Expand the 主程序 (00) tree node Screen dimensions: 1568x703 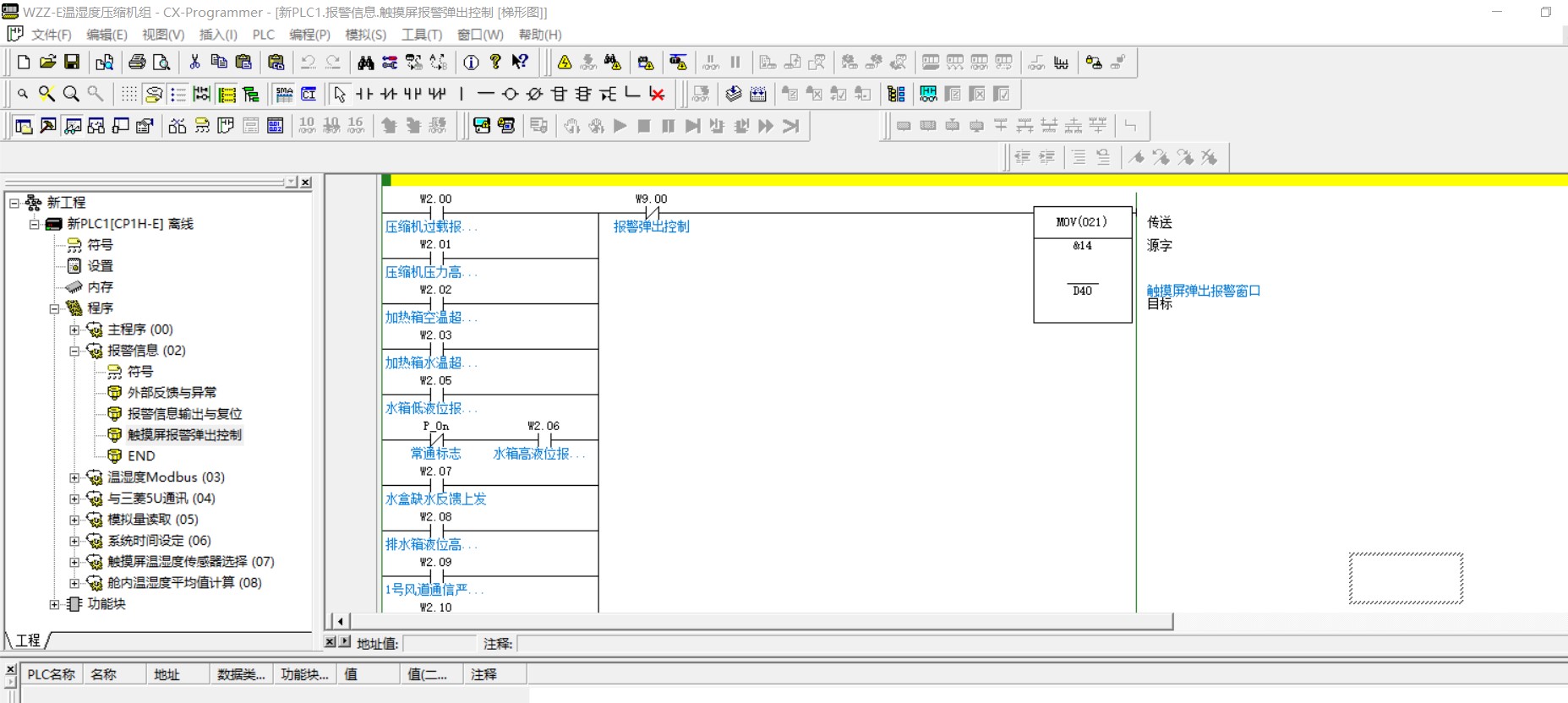74,330
